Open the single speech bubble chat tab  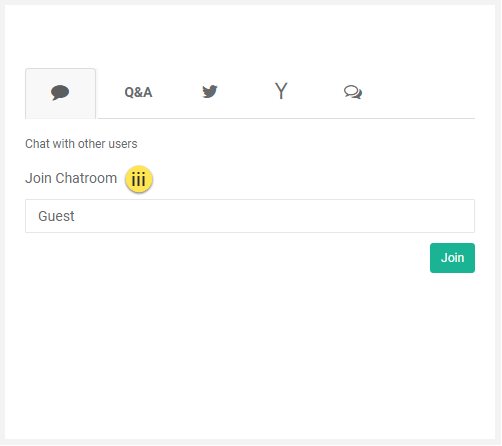60,93
